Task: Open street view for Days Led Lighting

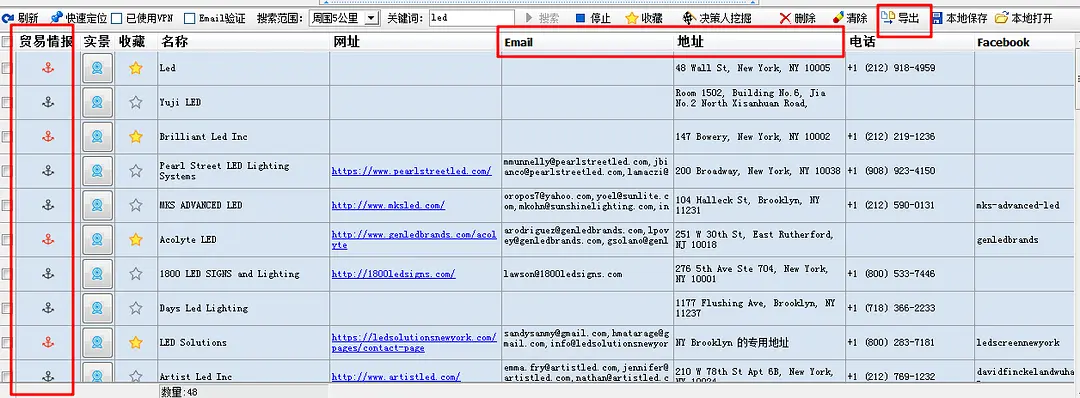Action: point(98,308)
